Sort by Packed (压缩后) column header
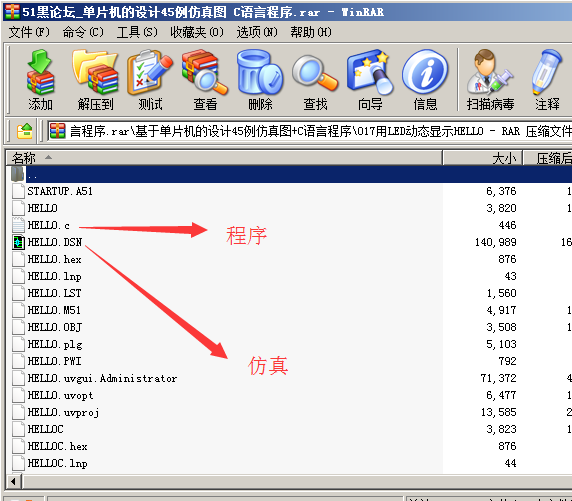The height and width of the screenshot is (501, 572). tap(548, 158)
